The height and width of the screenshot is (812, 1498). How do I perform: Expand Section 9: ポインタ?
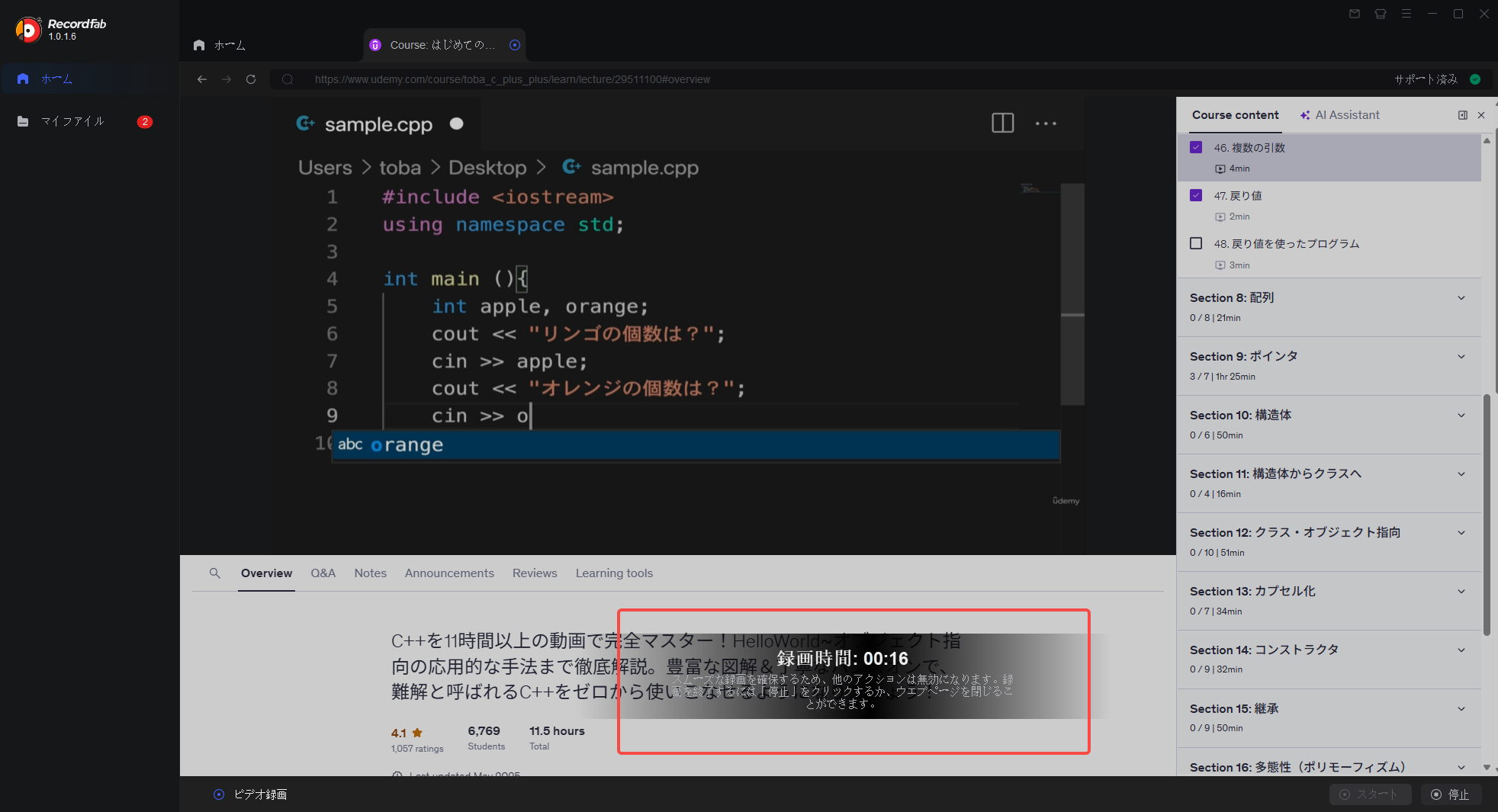[x=1329, y=365]
